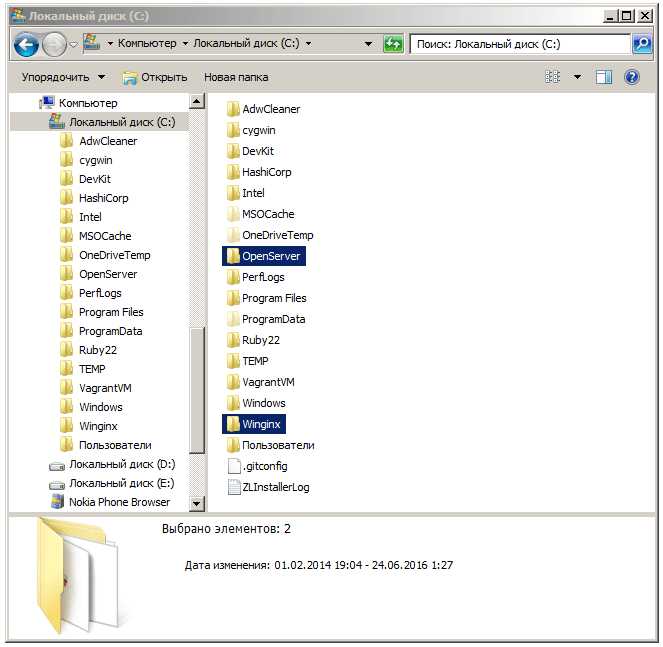
Task: Click DevKit folder icon in file list
Action: (233, 151)
